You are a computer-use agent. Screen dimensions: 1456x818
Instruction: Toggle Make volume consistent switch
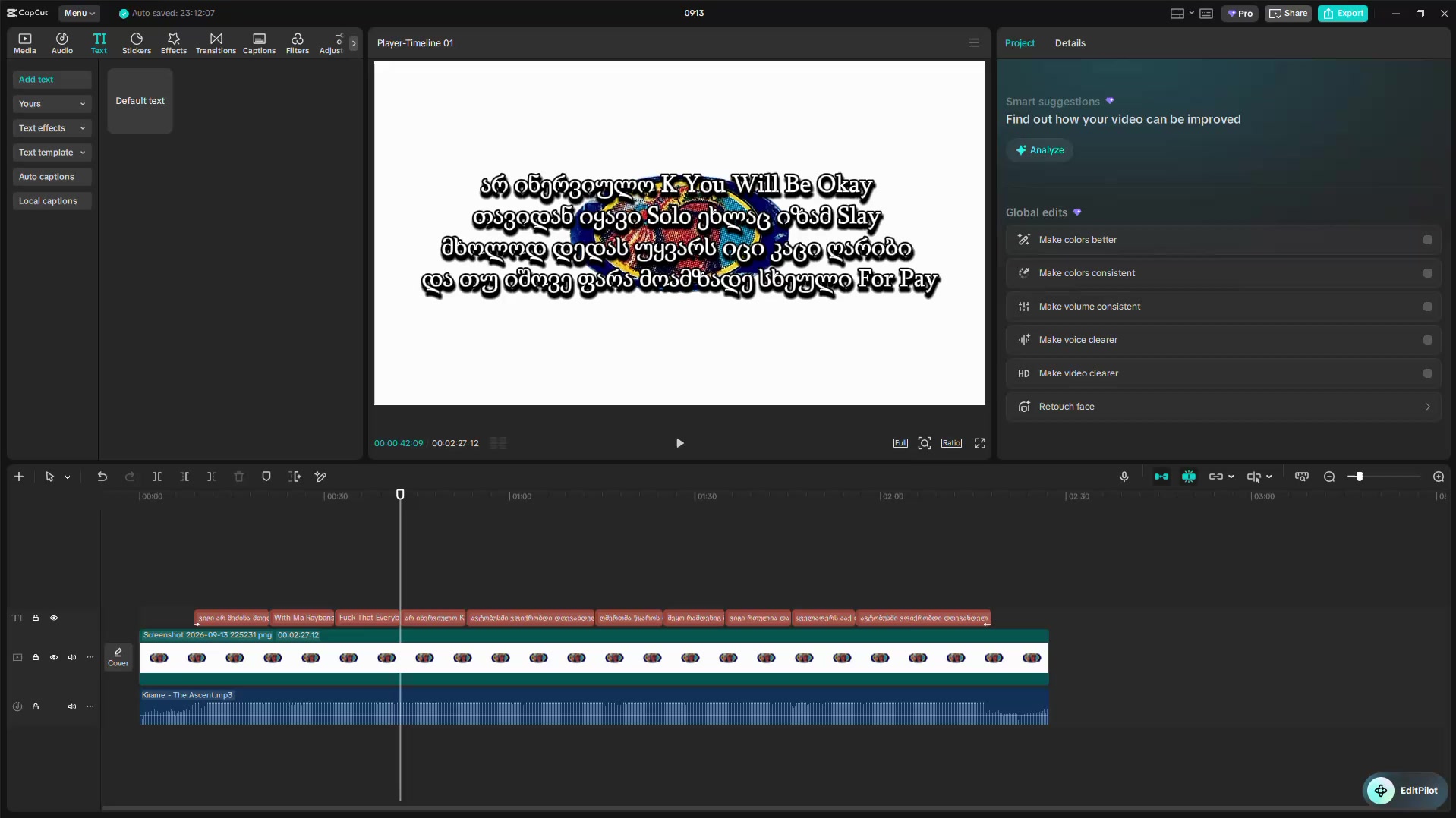[x=1428, y=307]
